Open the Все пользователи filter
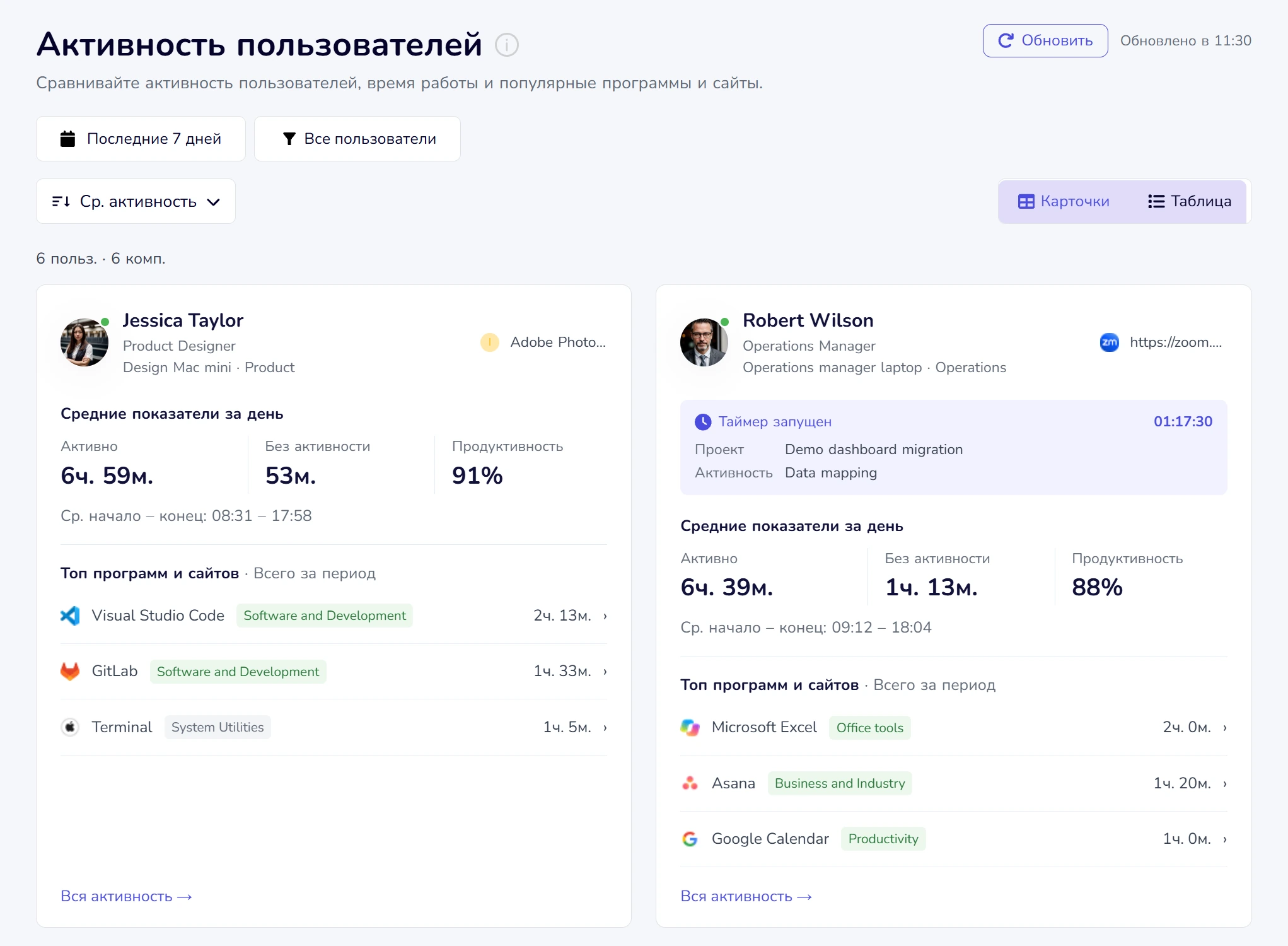The image size is (1288, 946). (x=357, y=139)
